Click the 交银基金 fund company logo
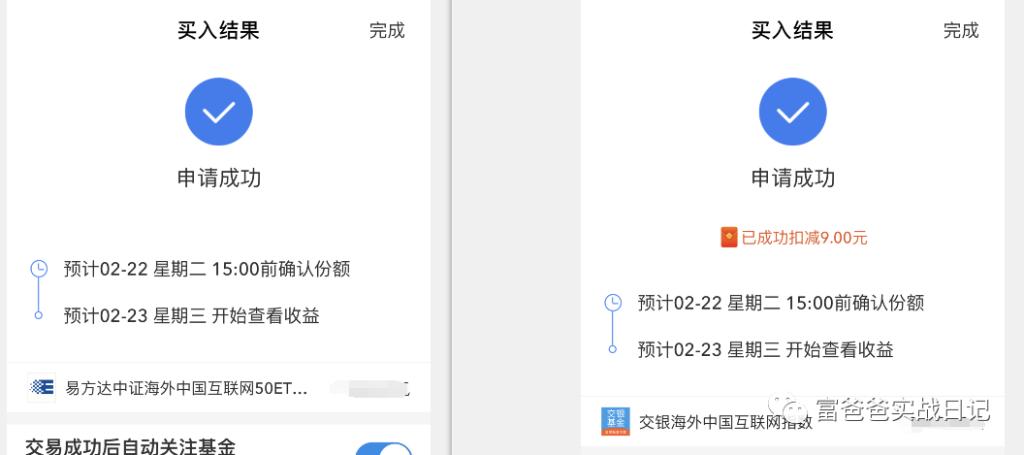 click(x=614, y=421)
